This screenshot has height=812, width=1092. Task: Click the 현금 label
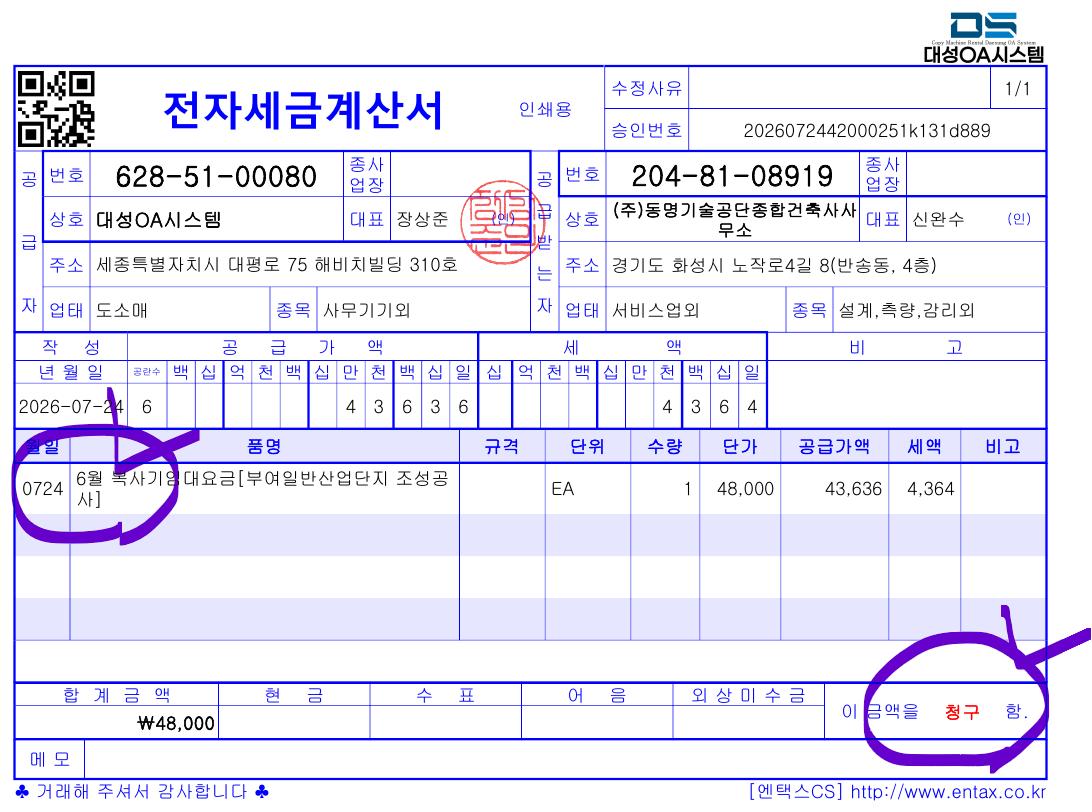[x=293, y=695]
